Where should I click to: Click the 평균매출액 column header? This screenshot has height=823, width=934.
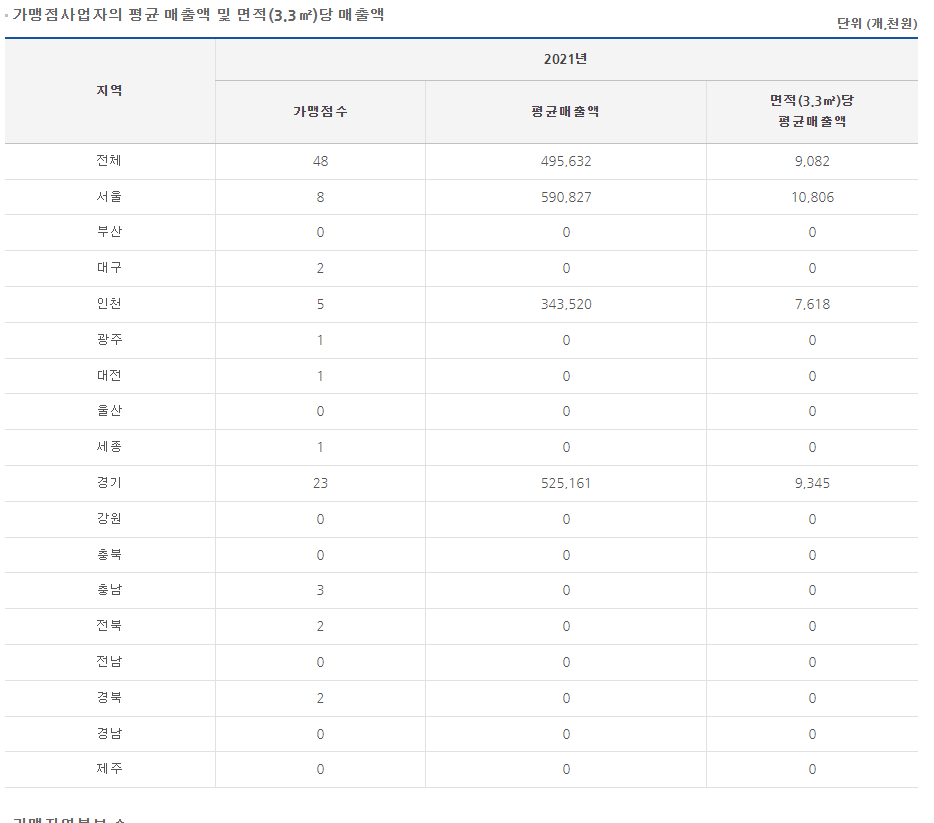tap(566, 112)
